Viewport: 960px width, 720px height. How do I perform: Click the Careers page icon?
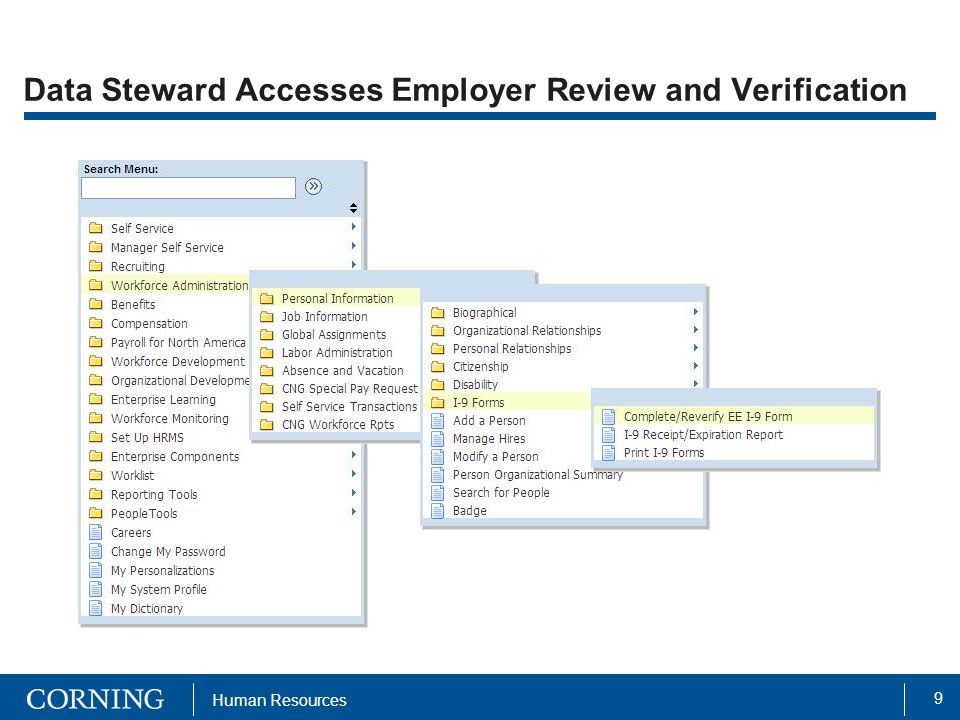(x=96, y=532)
